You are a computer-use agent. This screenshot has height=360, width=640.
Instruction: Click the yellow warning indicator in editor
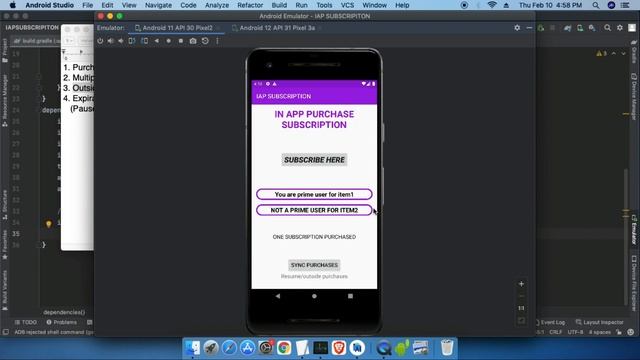tap(602, 53)
